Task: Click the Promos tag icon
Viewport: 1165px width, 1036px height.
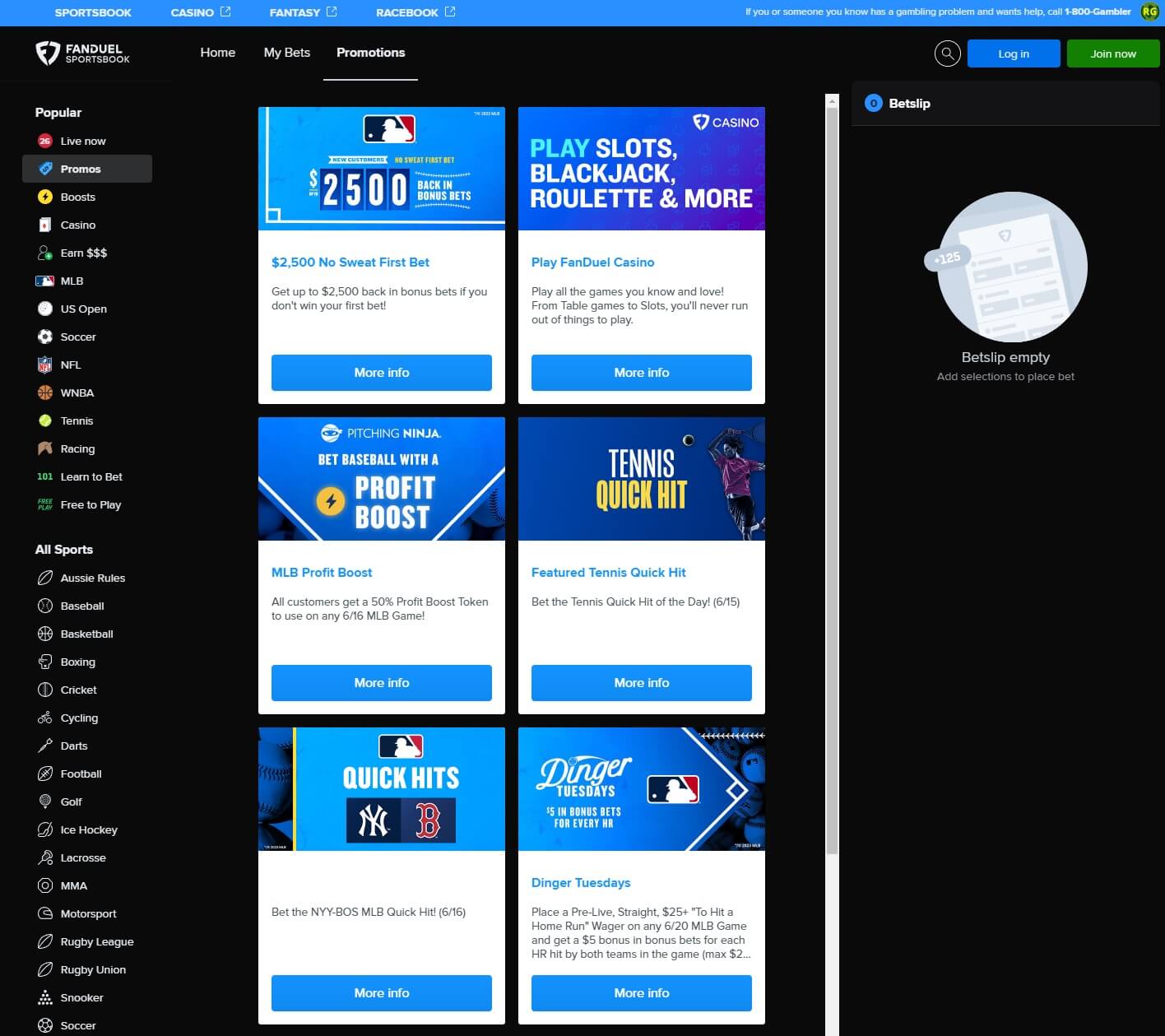Action: [x=45, y=169]
